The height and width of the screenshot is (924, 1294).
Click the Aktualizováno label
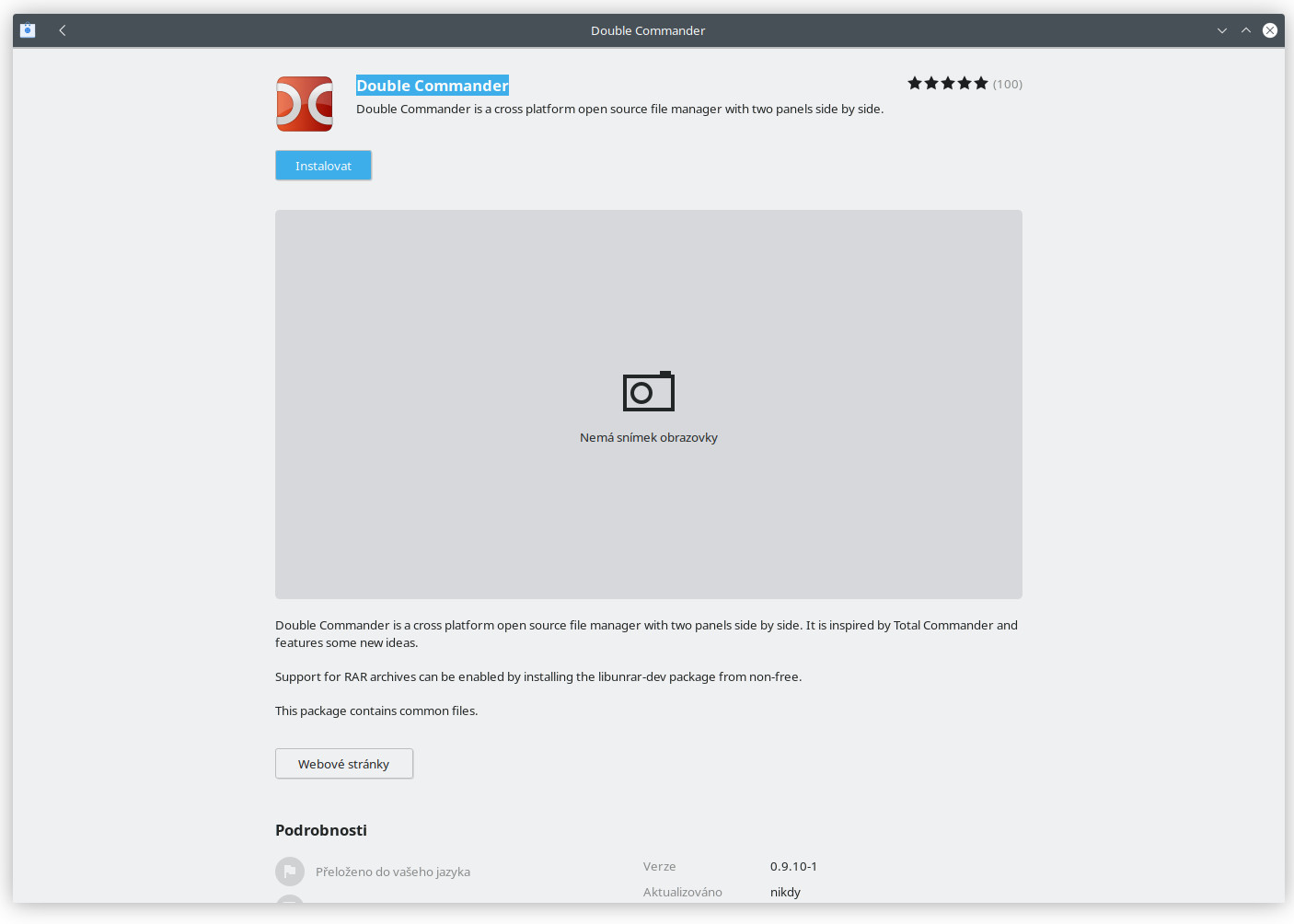click(x=683, y=893)
